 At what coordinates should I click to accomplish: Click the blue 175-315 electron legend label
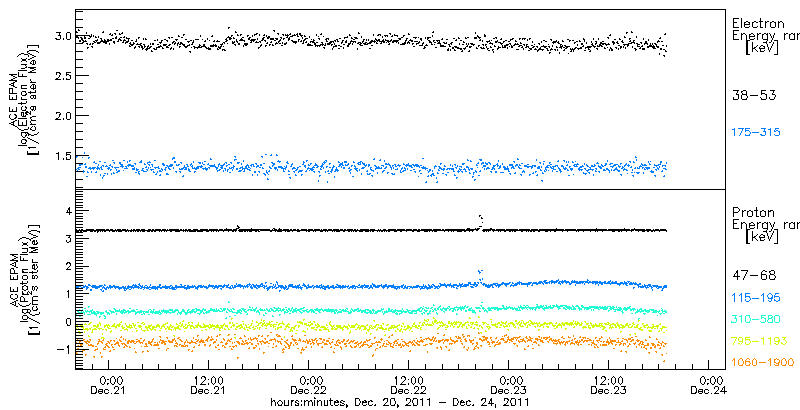point(756,133)
